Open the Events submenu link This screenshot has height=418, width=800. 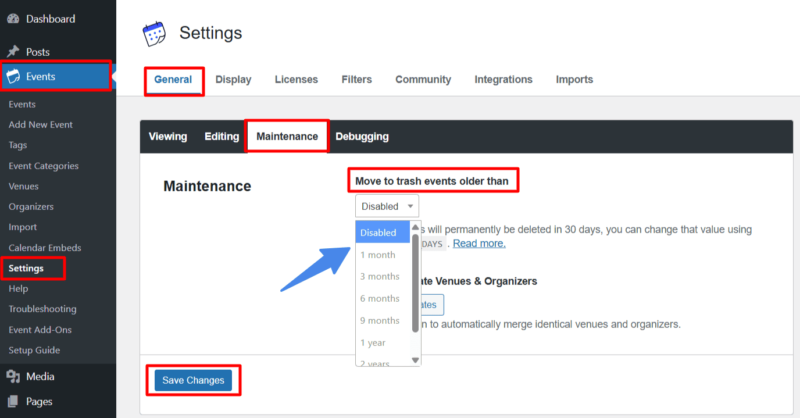tap(22, 104)
